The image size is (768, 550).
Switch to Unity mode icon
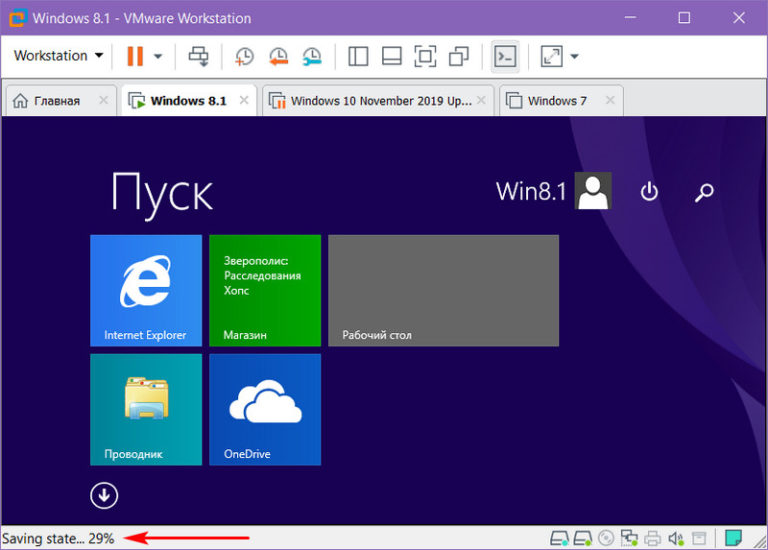coord(459,56)
